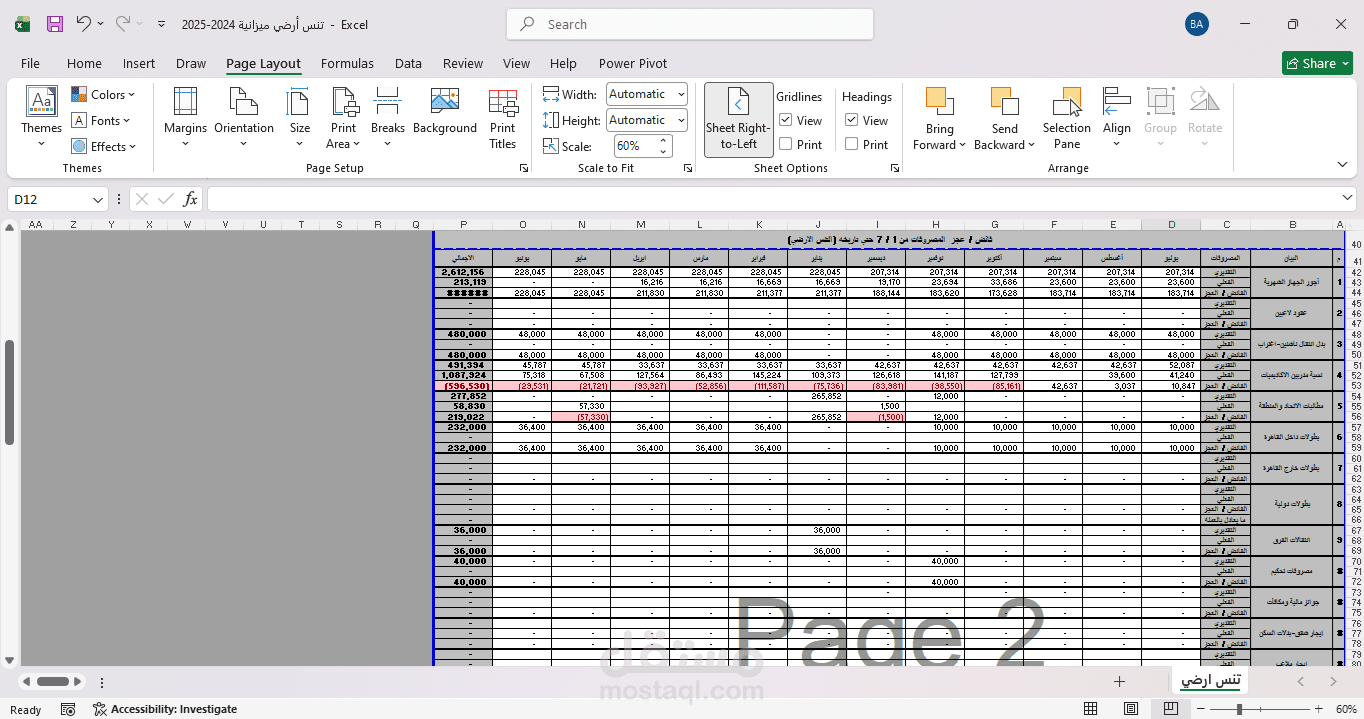
Task: Click the horizontal scrollbar thumb
Action: coord(52,681)
